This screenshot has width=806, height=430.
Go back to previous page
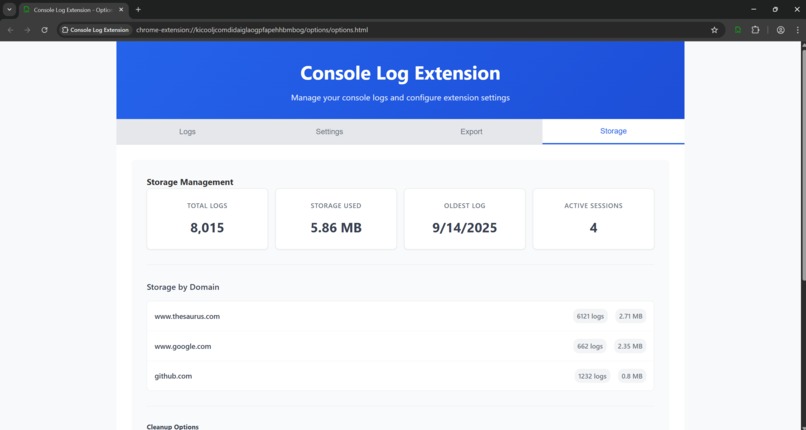pos(11,30)
